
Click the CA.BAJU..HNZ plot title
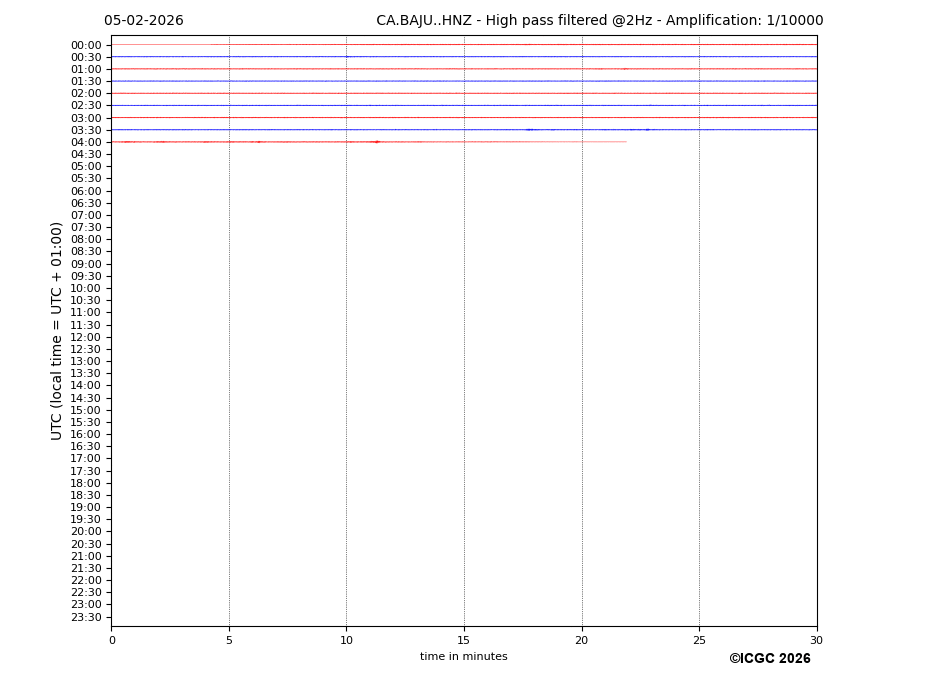599,21
